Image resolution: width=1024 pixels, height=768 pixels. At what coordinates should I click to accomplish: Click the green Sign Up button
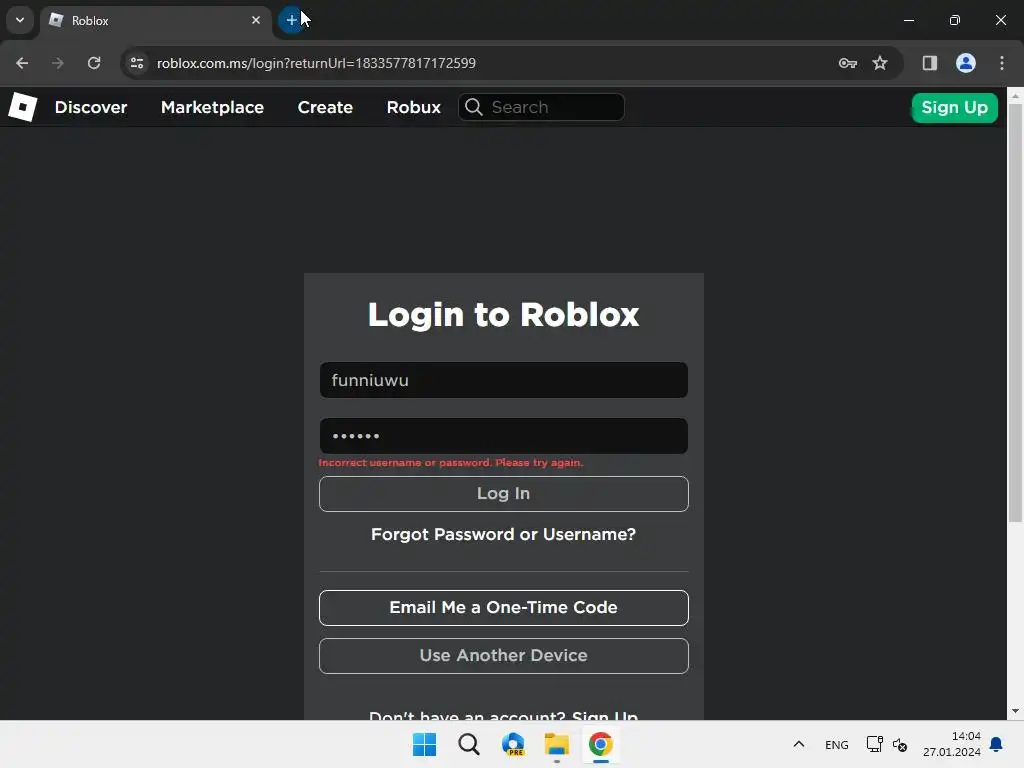pyautogui.click(x=954, y=108)
